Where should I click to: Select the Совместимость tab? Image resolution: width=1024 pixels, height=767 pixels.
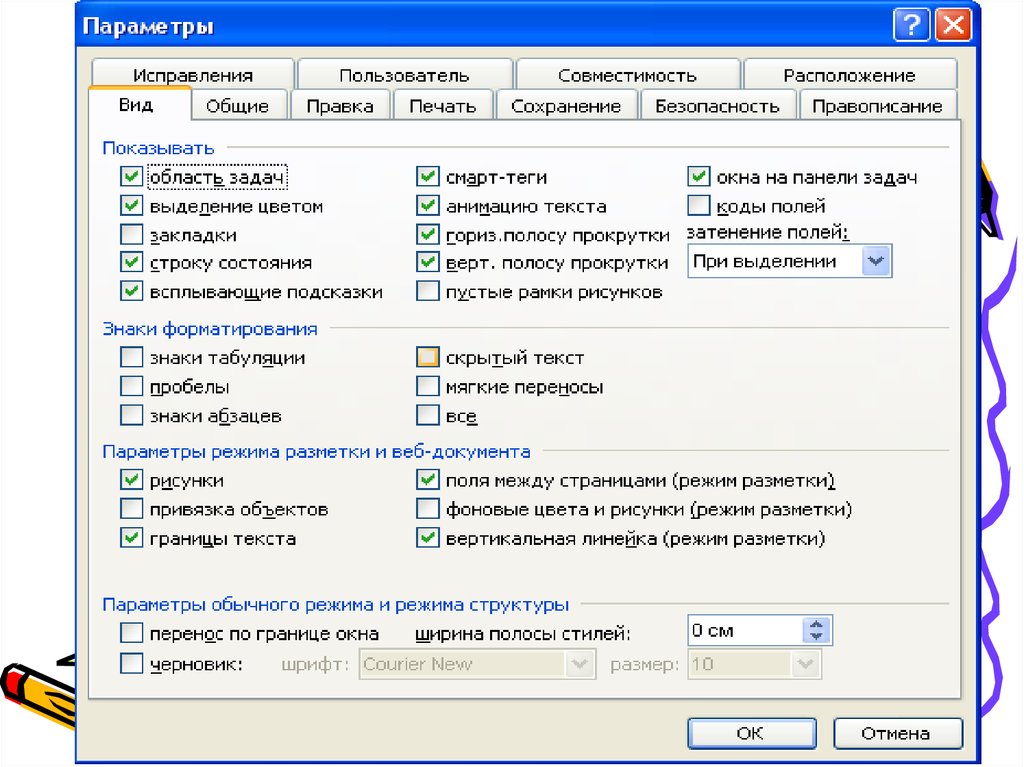[627, 75]
